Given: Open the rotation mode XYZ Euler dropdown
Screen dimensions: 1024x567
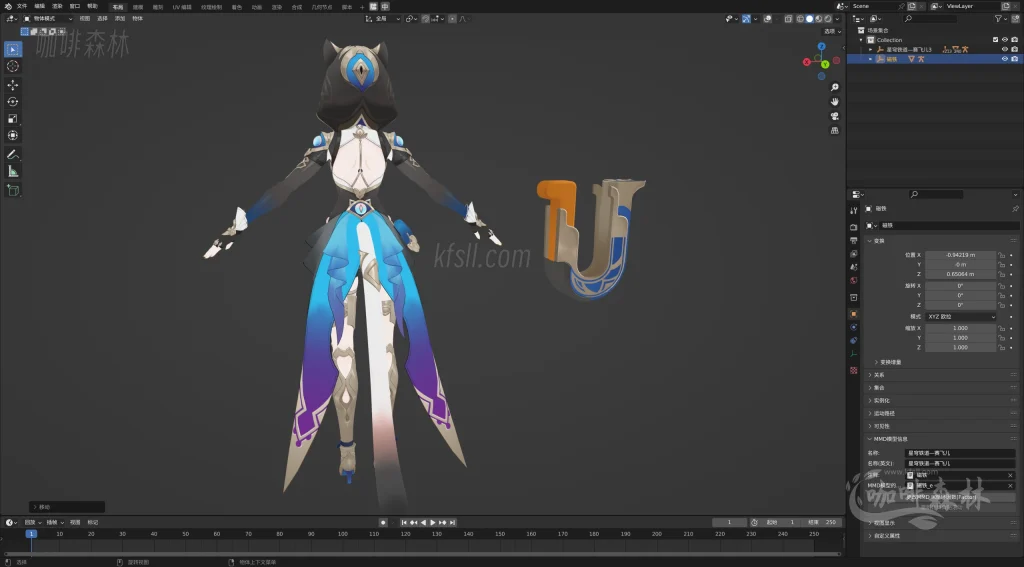Looking at the screenshot, I should pyautogui.click(x=961, y=317).
